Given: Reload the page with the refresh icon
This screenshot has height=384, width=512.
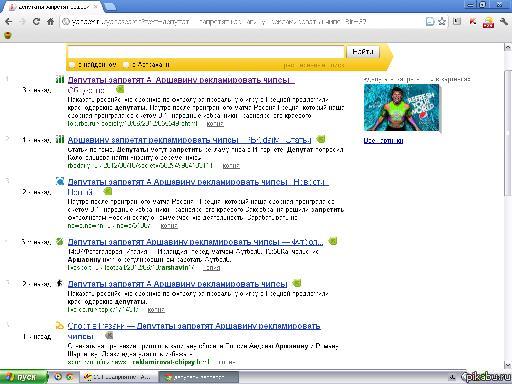Looking at the screenshot, I should click(36, 22).
